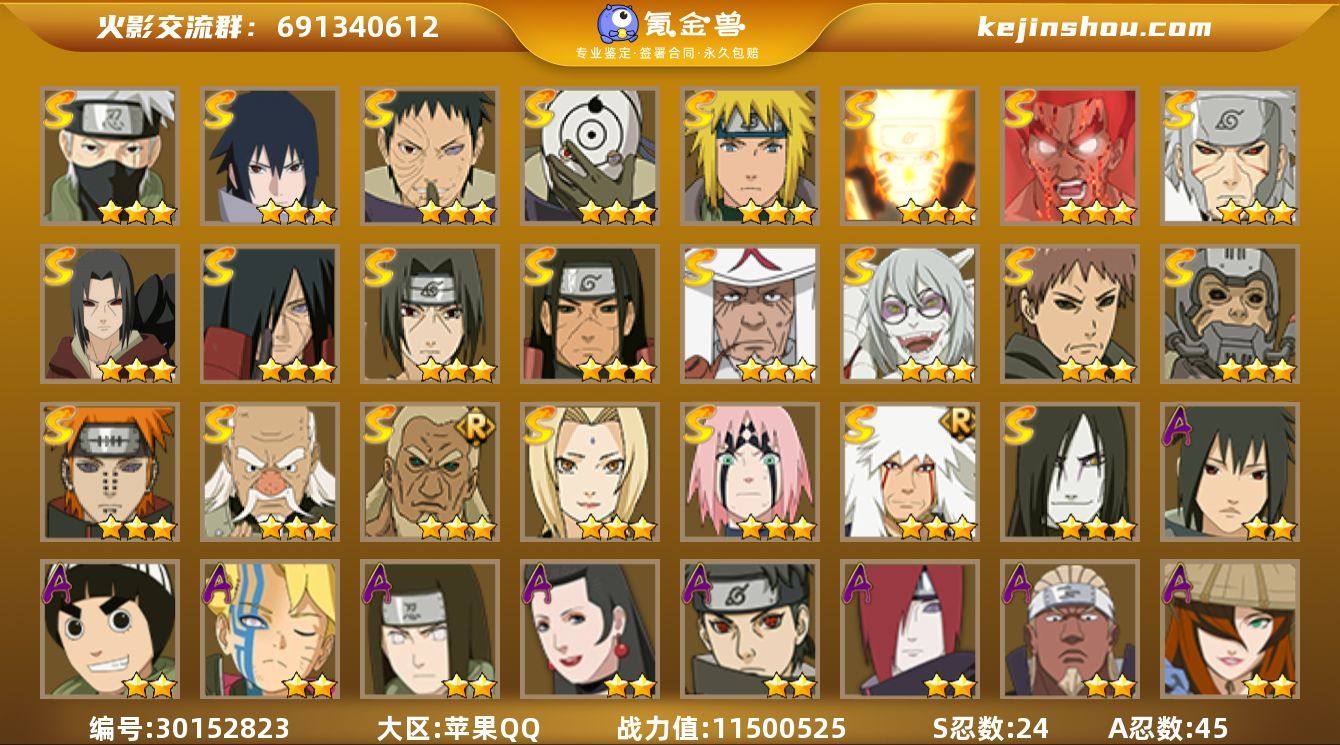Screen dimensions: 1340x745
Task: Click the group number 691340612
Action: (x=358, y=27)
